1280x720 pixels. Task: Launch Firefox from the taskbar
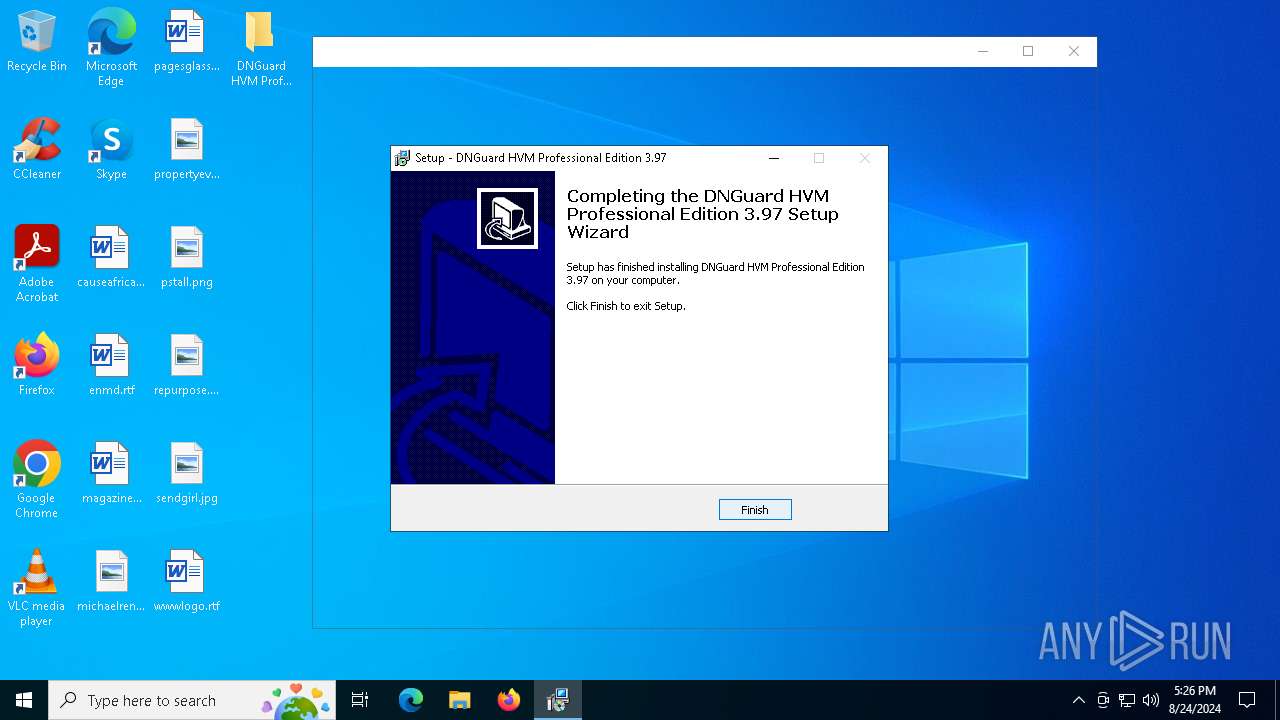click(x=509, y=700)
